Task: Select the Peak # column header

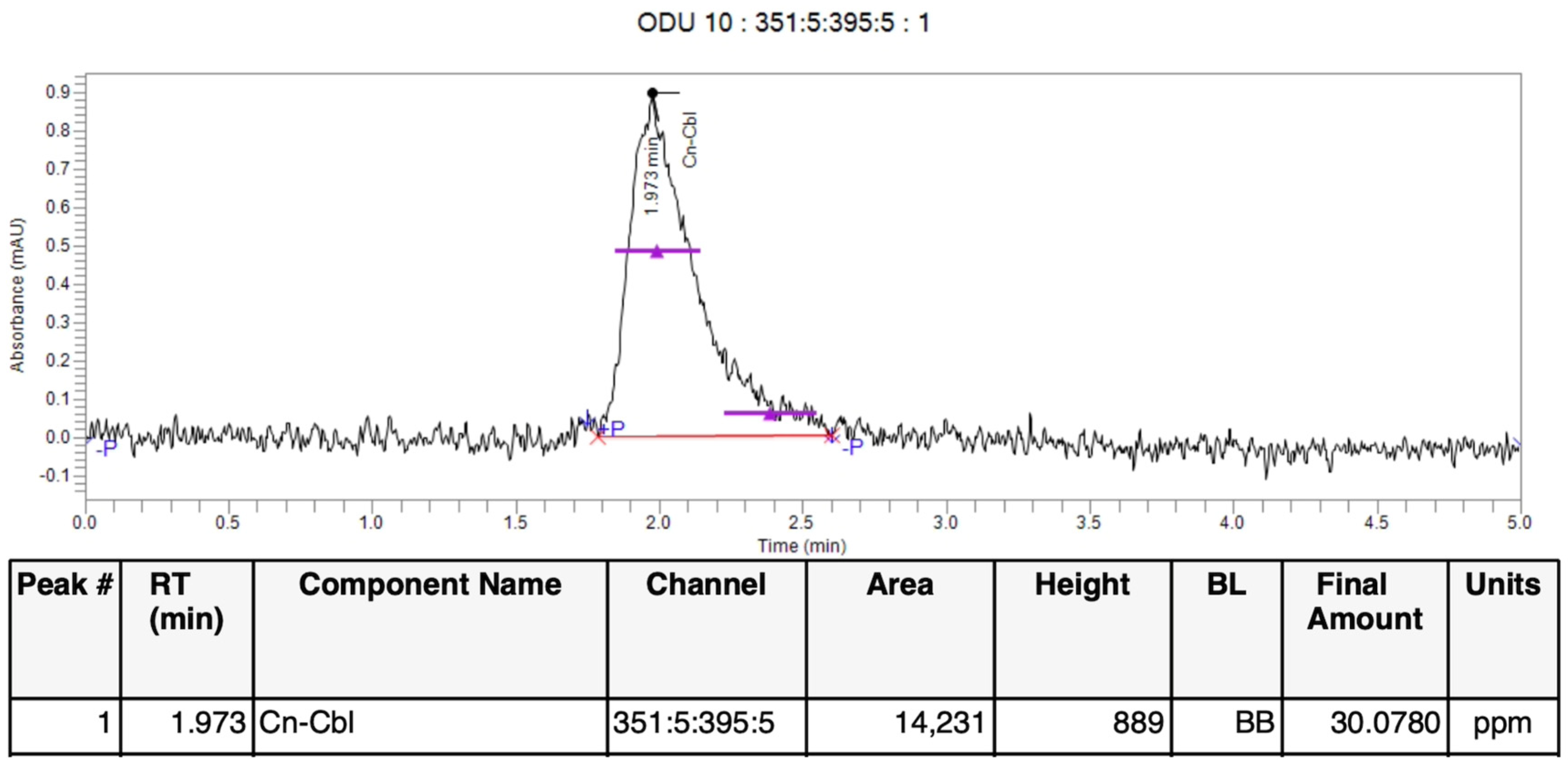Action: click(x=65, y=585)
